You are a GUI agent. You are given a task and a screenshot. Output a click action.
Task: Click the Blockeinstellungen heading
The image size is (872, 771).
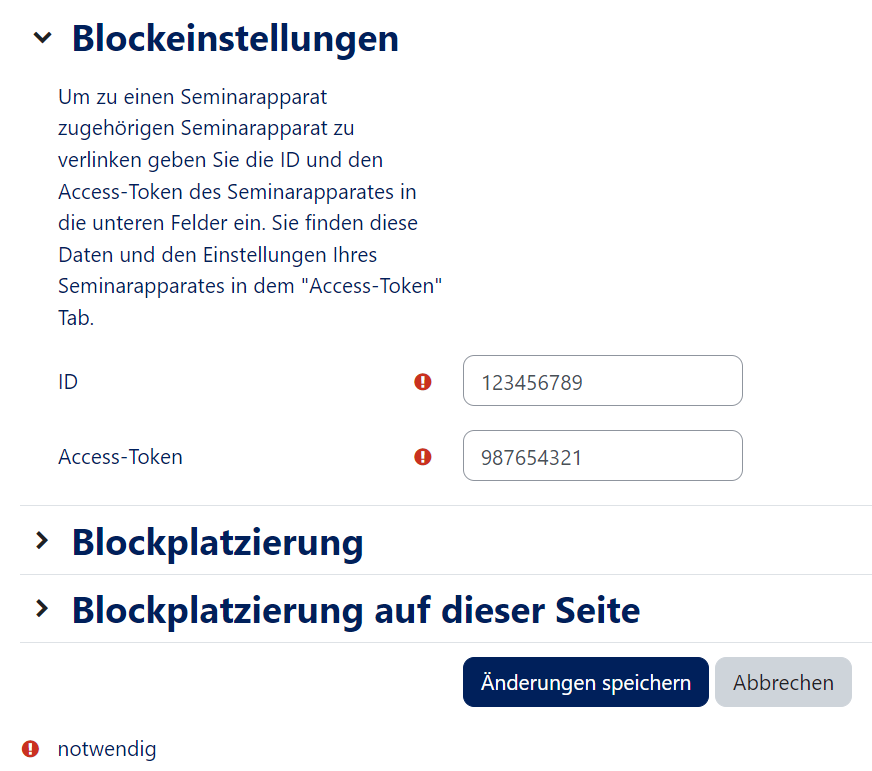[235, 38]
